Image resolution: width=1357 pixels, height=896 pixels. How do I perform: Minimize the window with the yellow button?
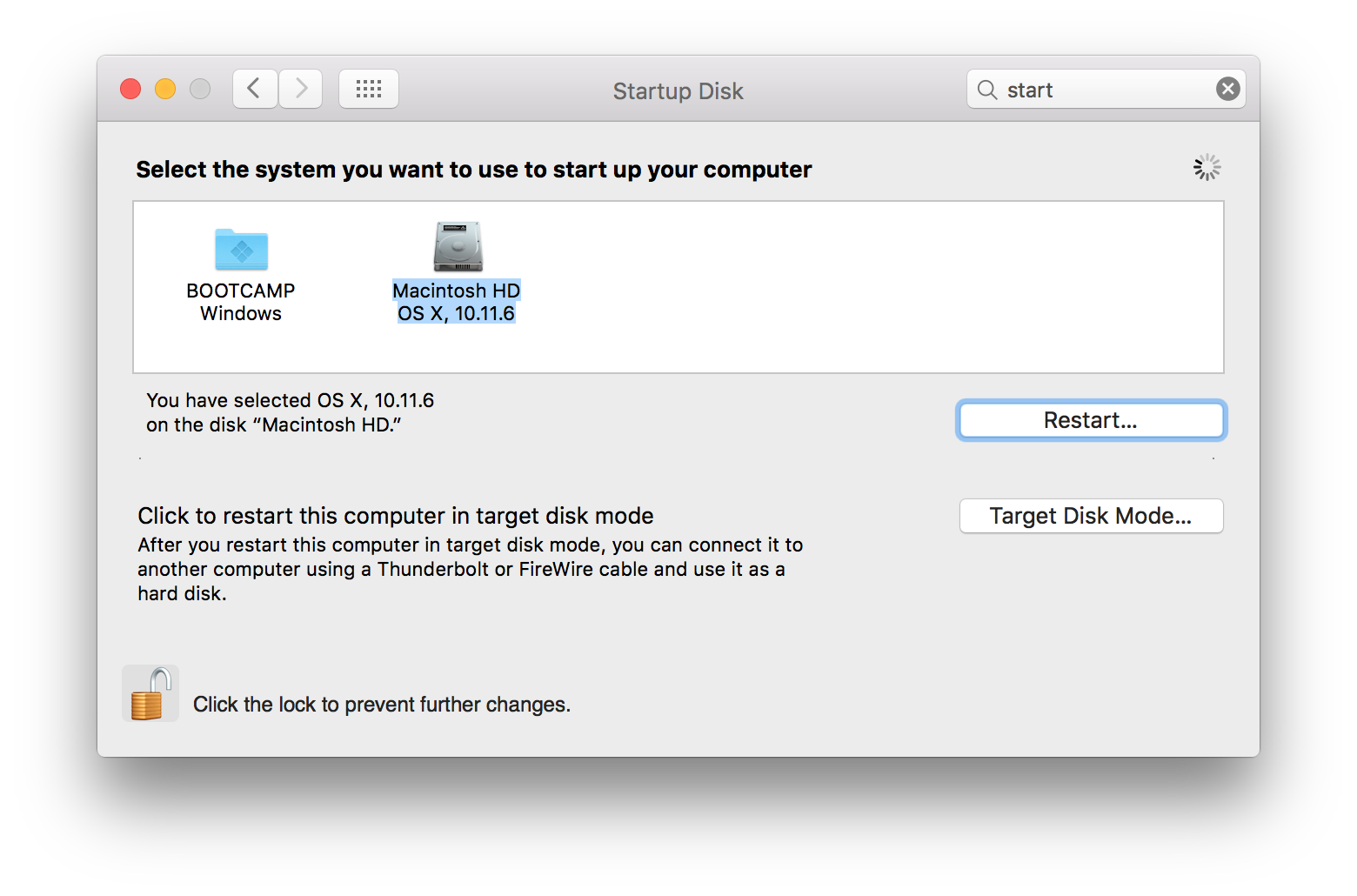pos(165,89)
